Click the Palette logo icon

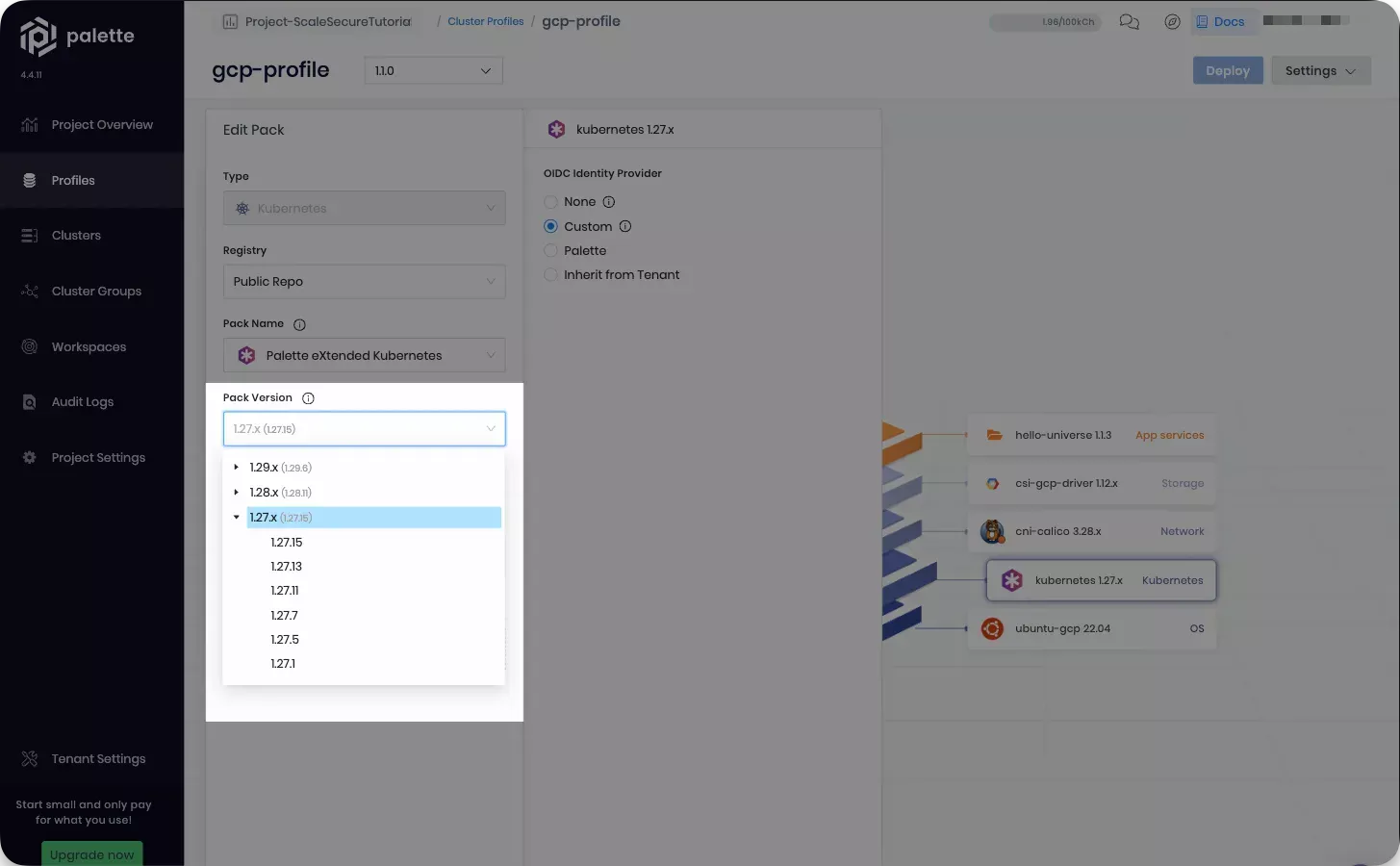[38, 37]
